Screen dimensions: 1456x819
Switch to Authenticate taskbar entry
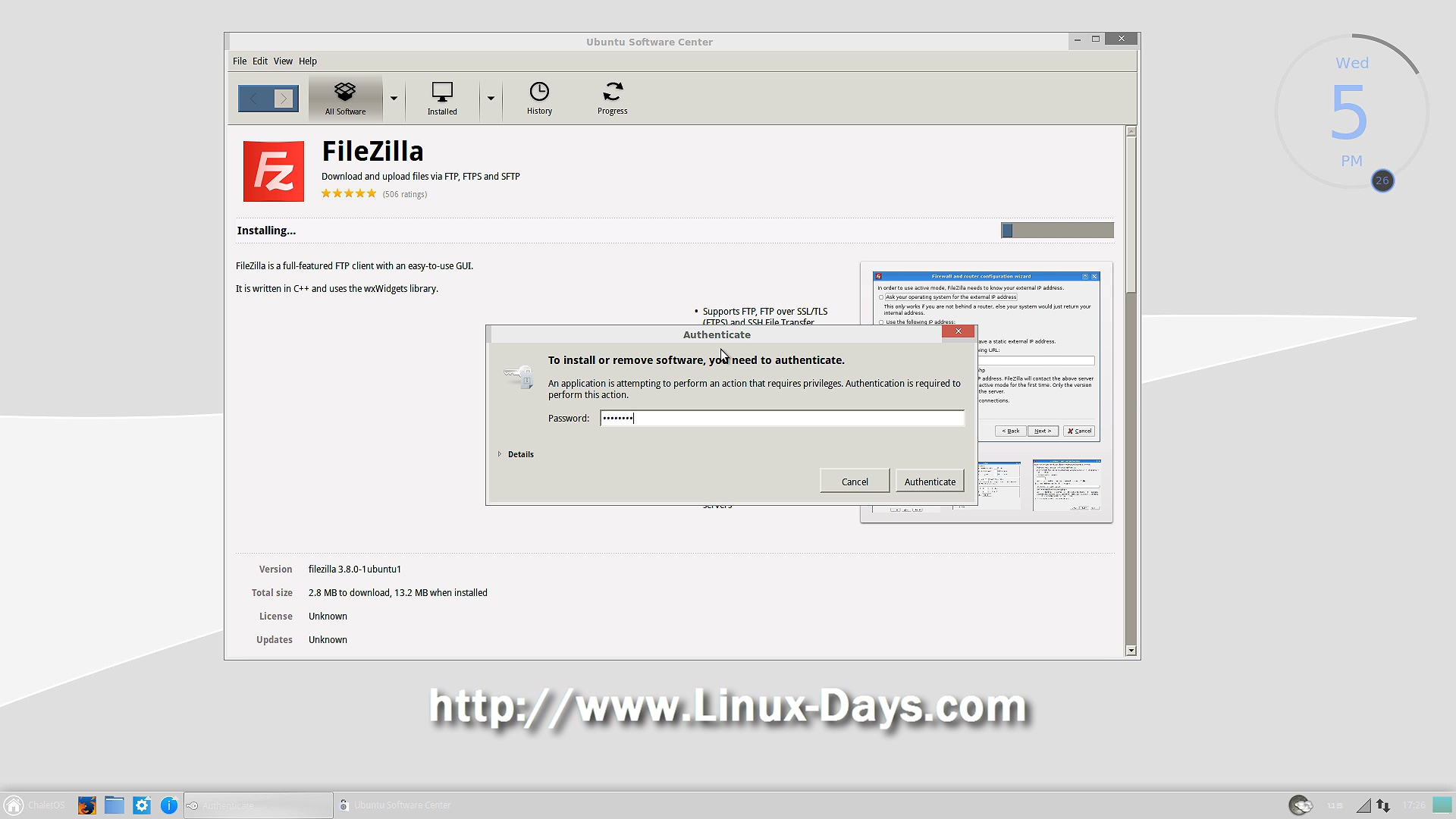click(258, 805)
